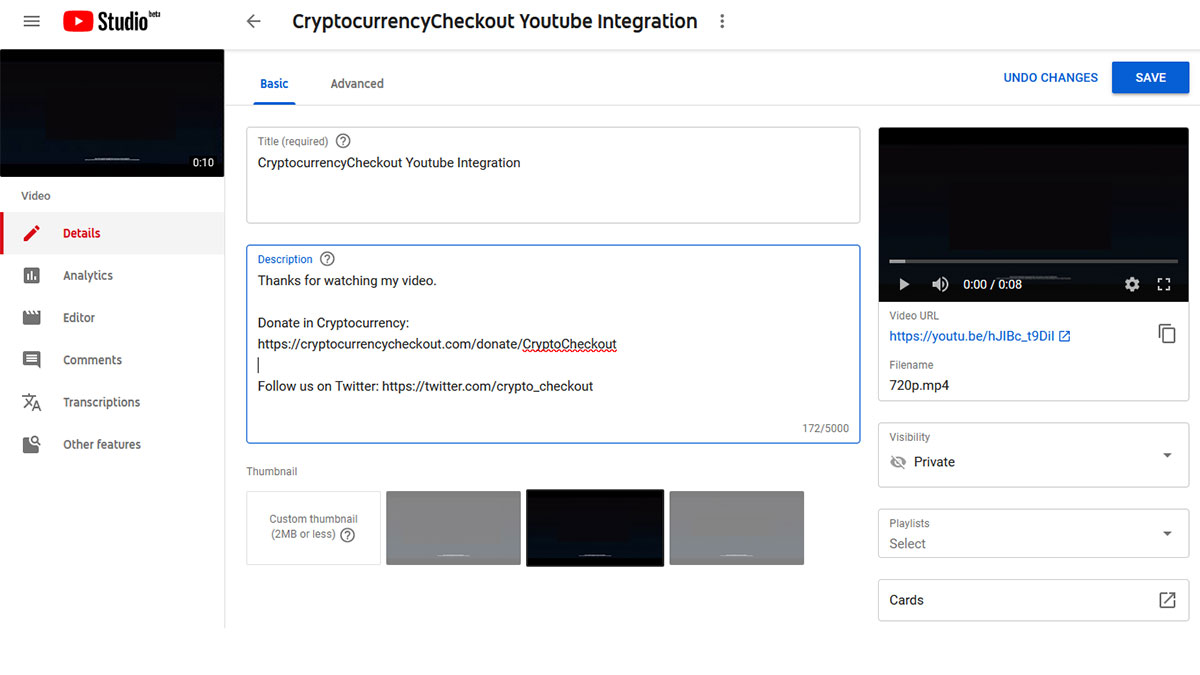Click the Private visibility eye icon
The width and height of the screenshot is (1200, 675).
898,462
